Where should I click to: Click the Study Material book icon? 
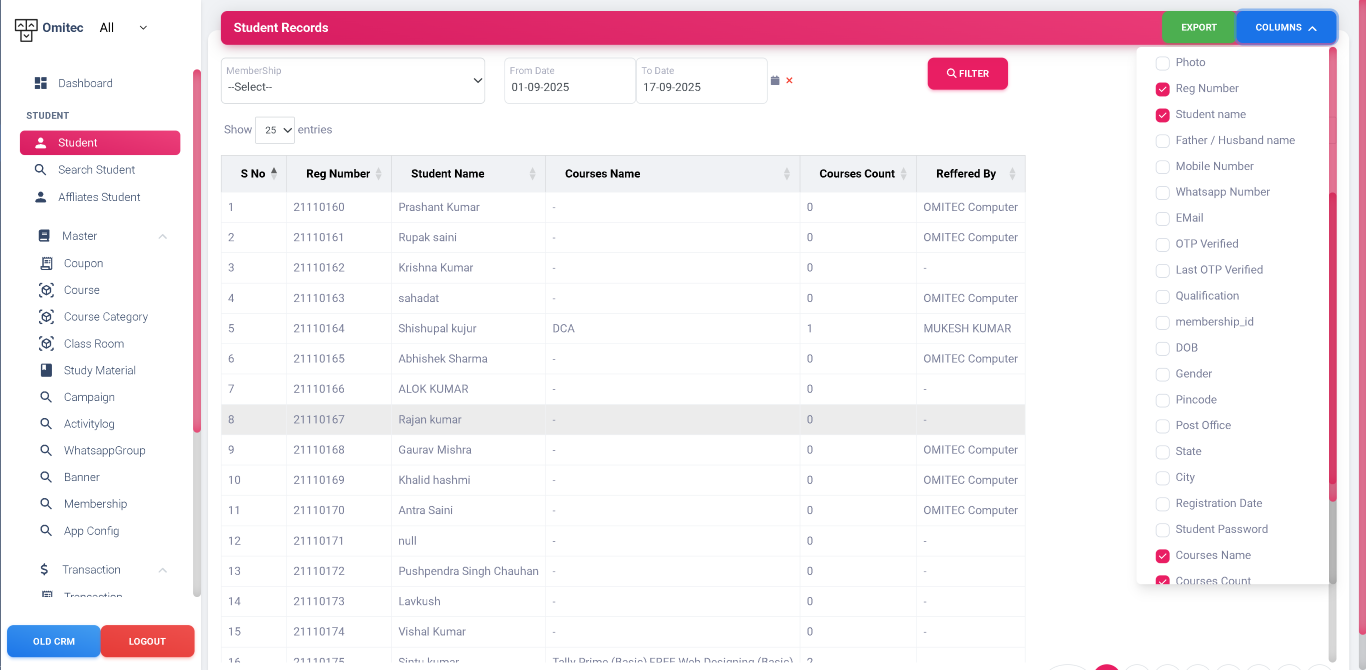click(46, 370)
